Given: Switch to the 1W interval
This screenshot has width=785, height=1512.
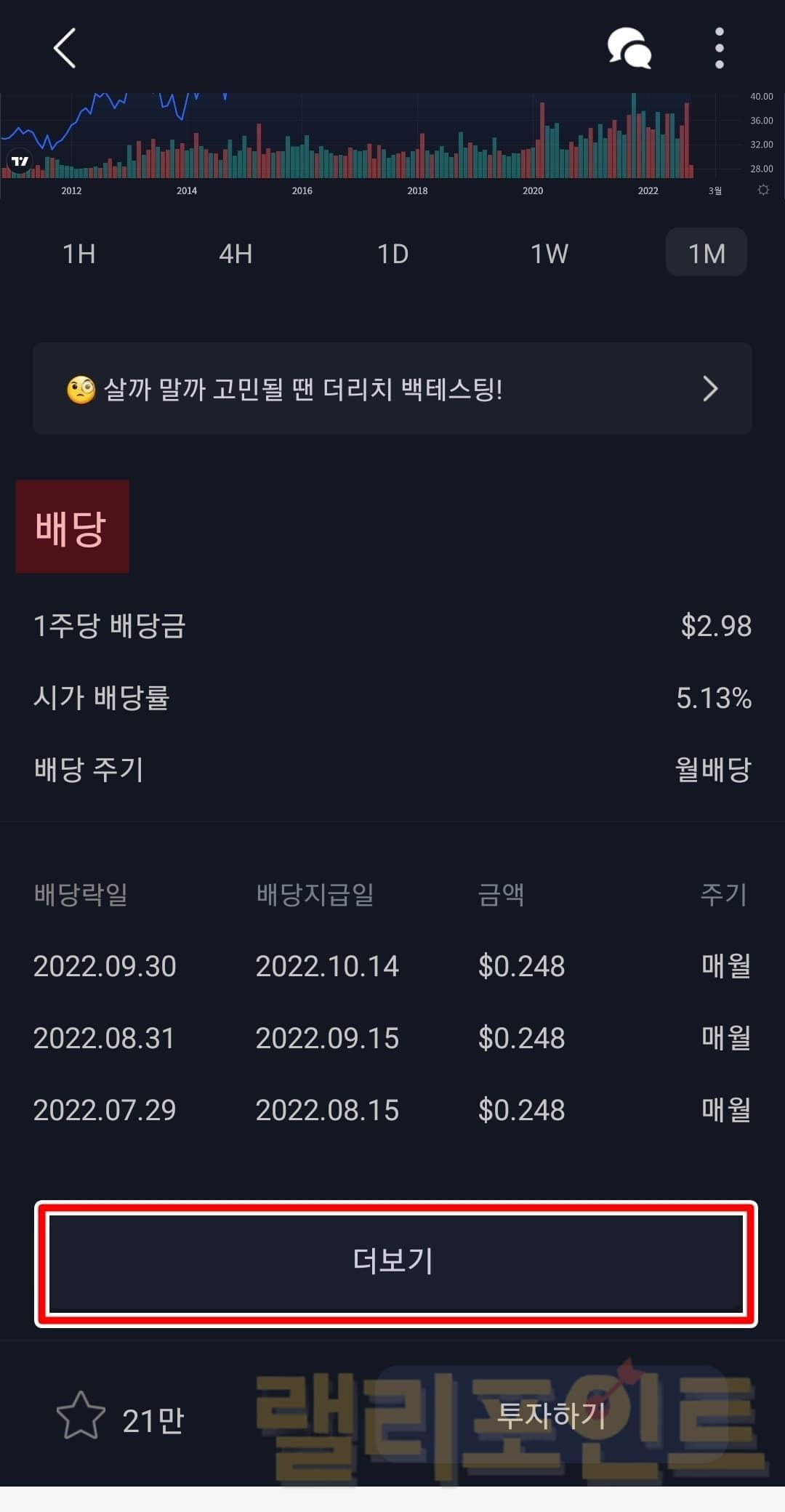Looking at the screenshot, I should [x=549, y=254].
